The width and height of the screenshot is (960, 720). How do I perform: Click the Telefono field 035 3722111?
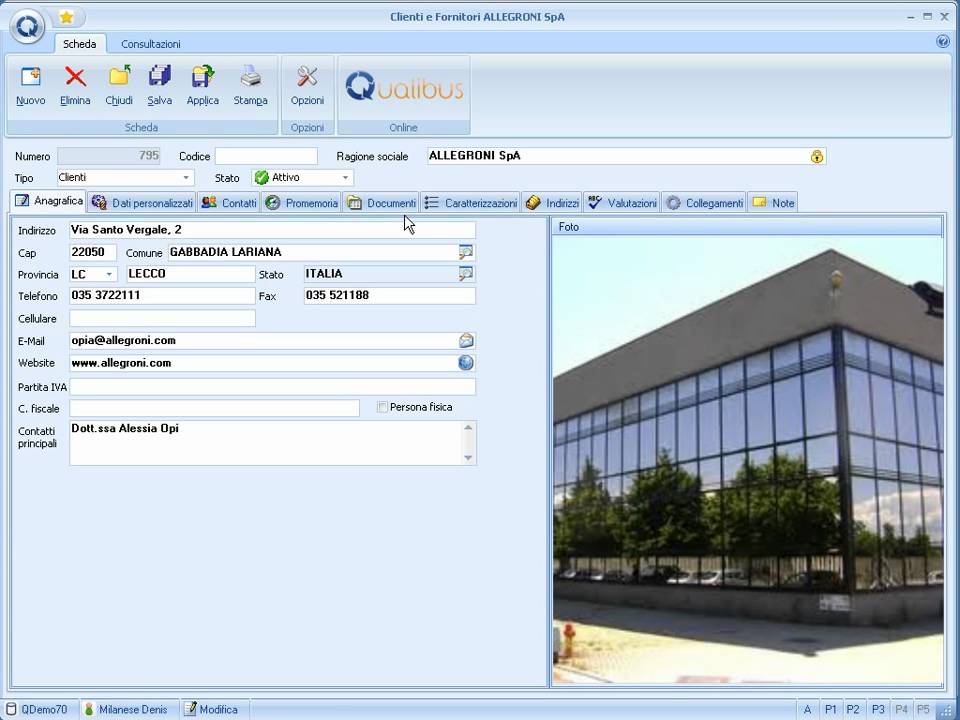(162, 296)
